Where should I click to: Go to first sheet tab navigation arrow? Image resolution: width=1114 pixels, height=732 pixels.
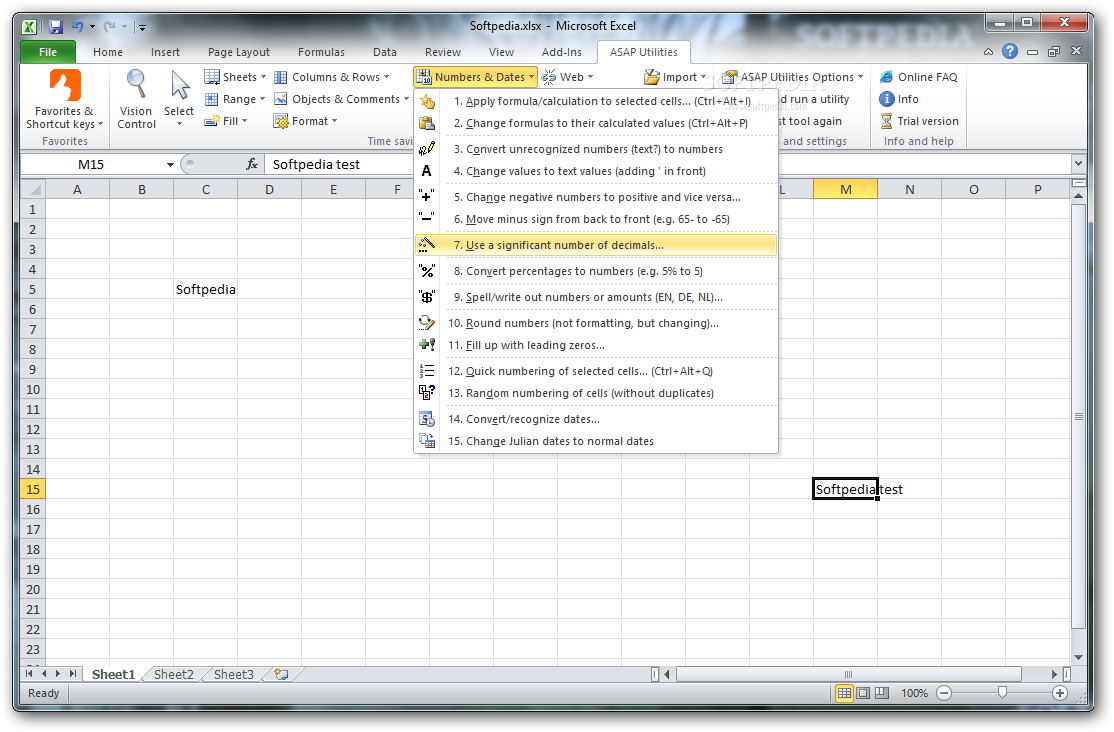coord(29,674)
